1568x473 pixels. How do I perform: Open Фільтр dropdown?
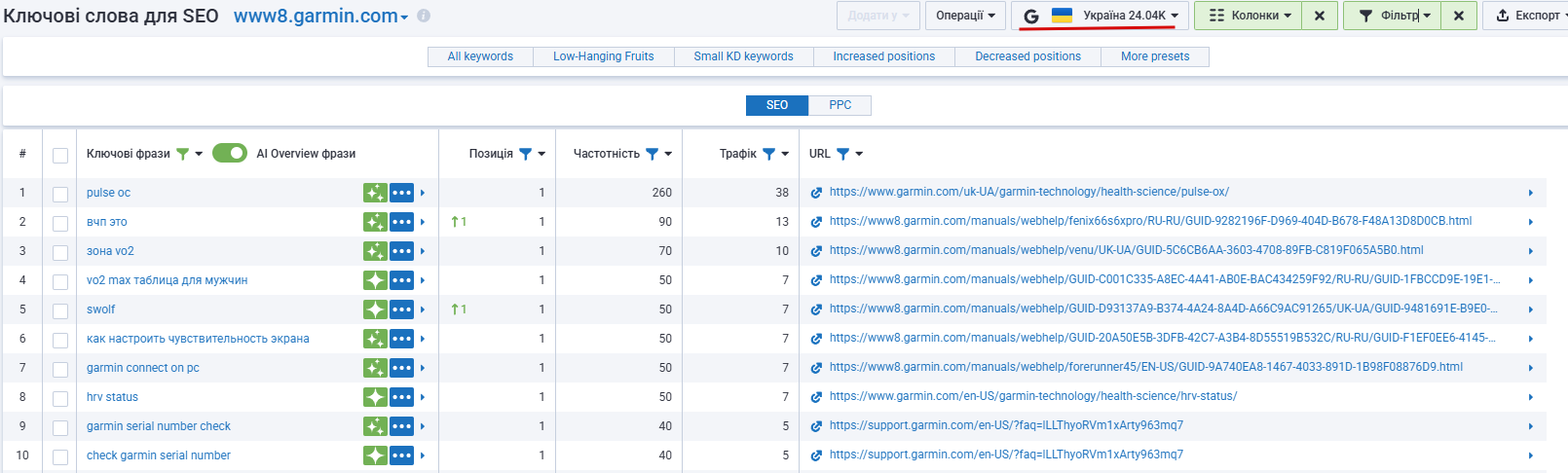click(1393, 16)
